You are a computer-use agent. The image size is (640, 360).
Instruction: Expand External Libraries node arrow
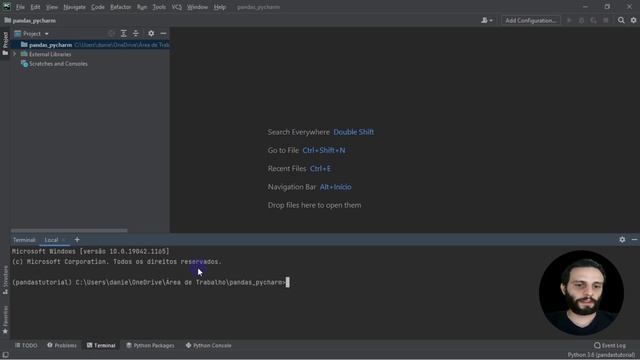(x=15, y=54)
